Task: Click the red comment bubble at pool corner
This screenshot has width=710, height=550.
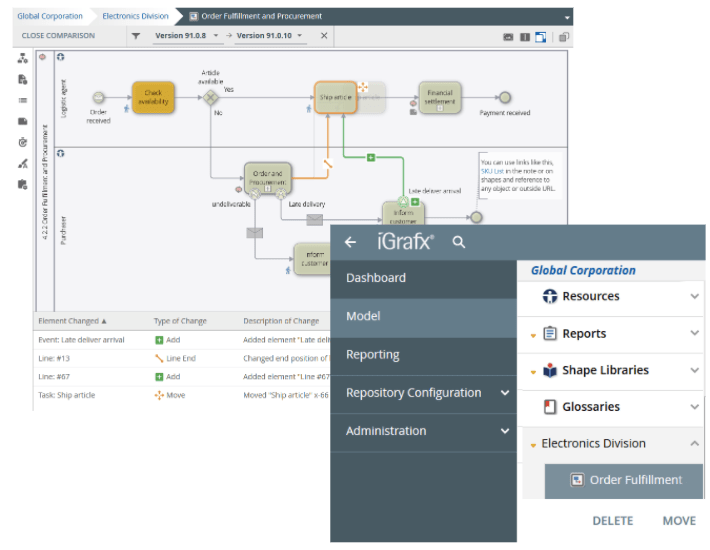Action: pos(43,57)
